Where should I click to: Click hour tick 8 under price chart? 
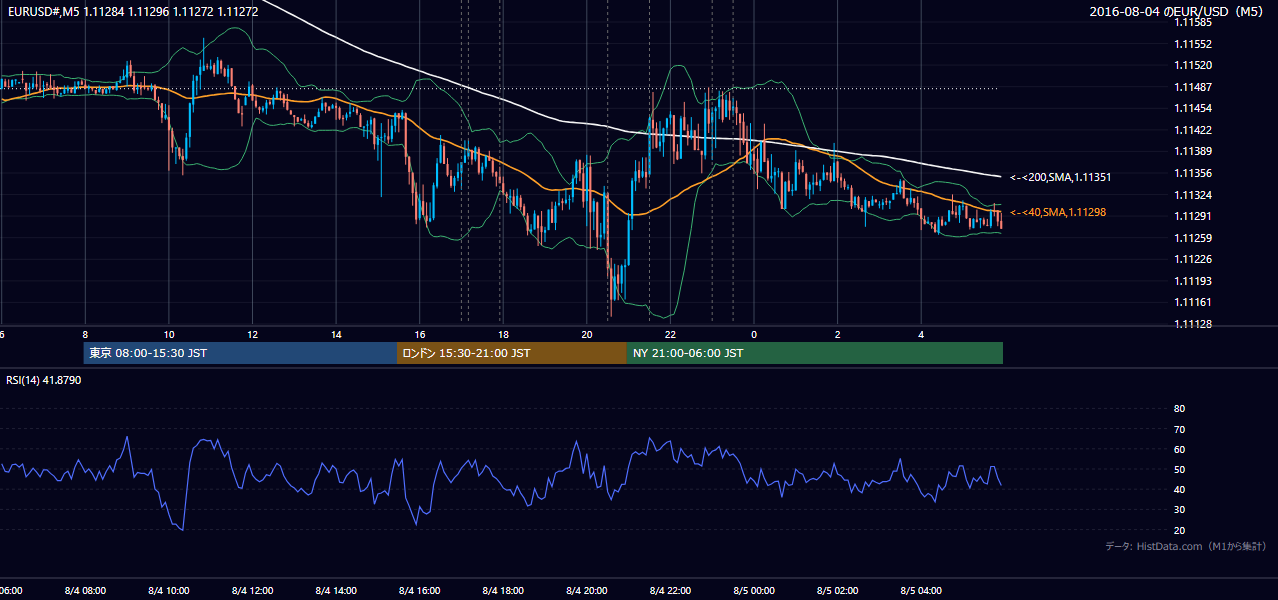[x=85, y=334]
